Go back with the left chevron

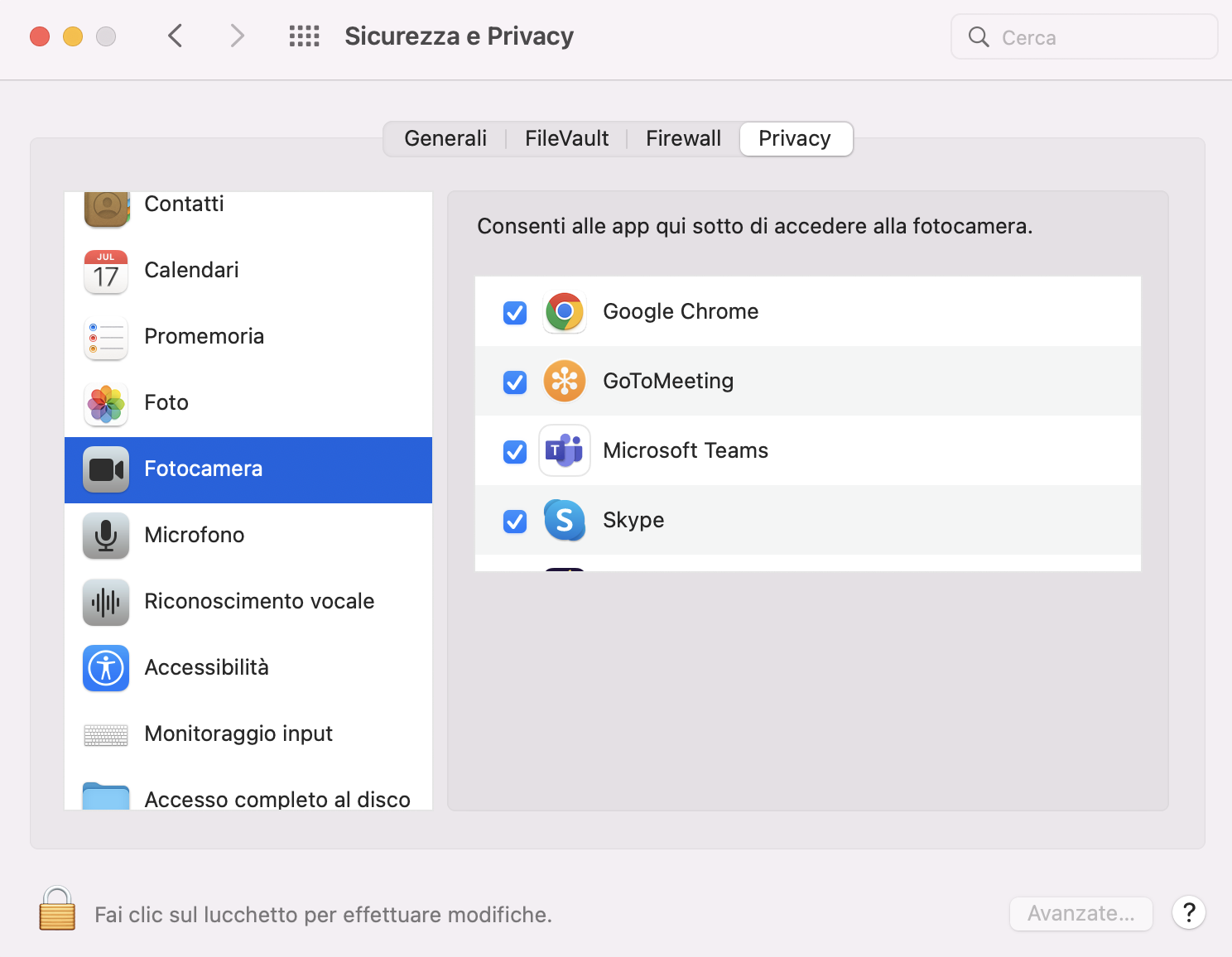[175, 36]
